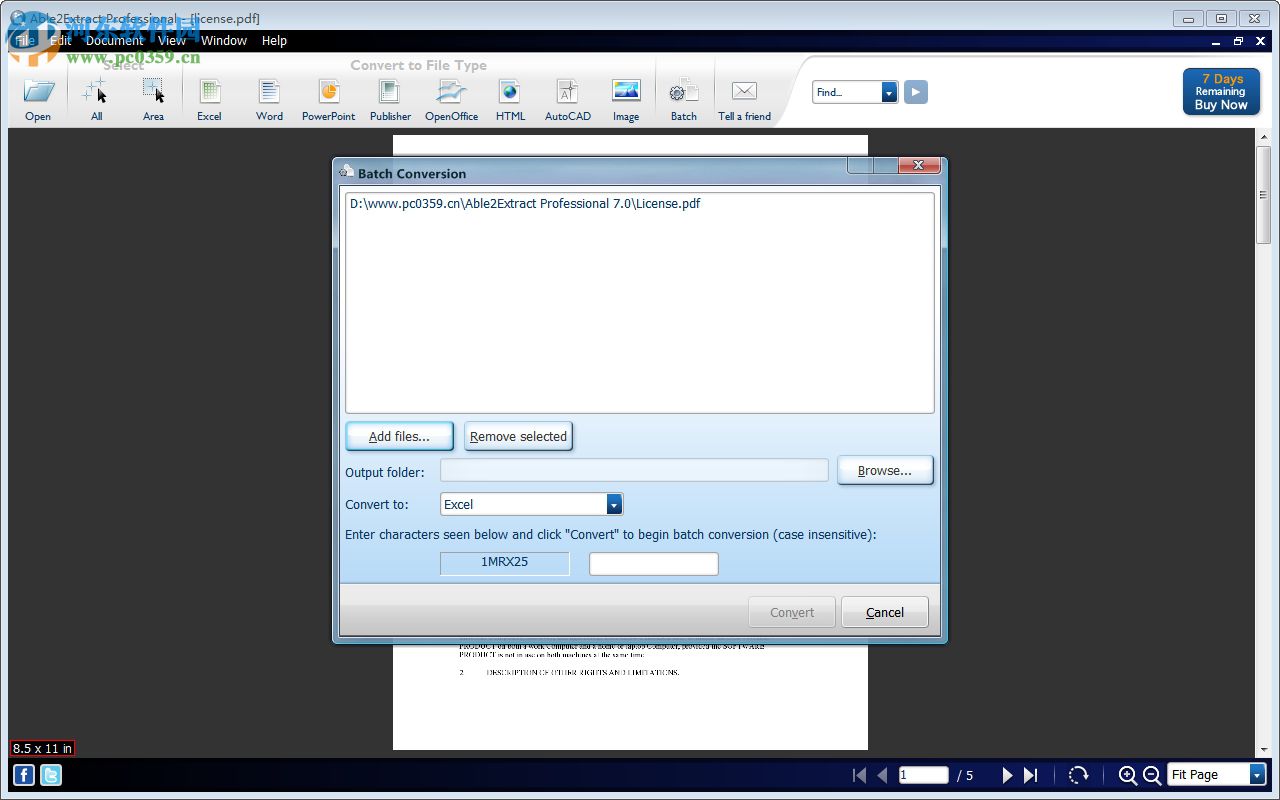Click the scroll up arrow of the document
The height and width of the screenshot is (800, 1280).
pos(1264,137)
